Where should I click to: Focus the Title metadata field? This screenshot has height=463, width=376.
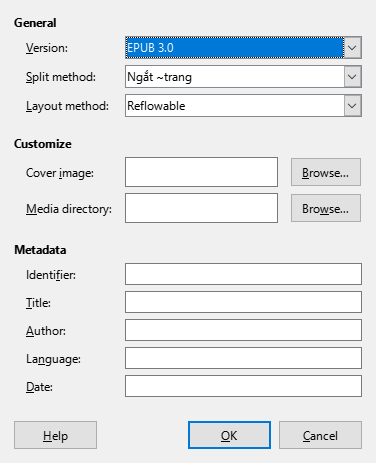[243, 302]
